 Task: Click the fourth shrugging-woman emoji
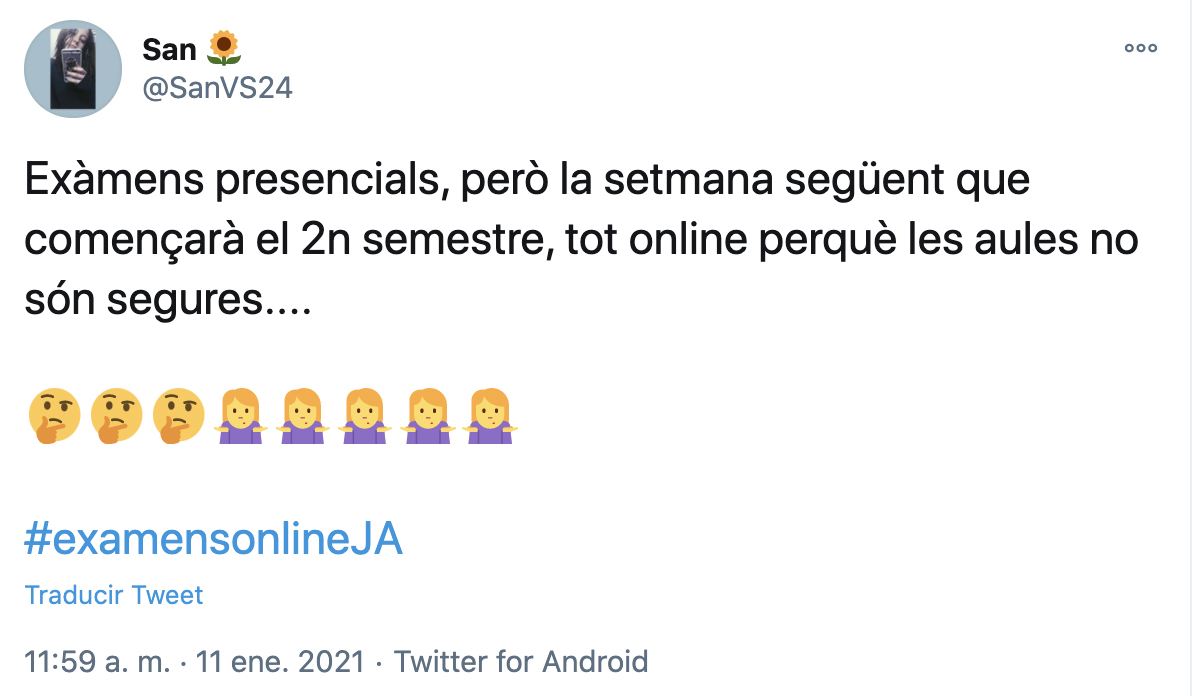(427, 417)
